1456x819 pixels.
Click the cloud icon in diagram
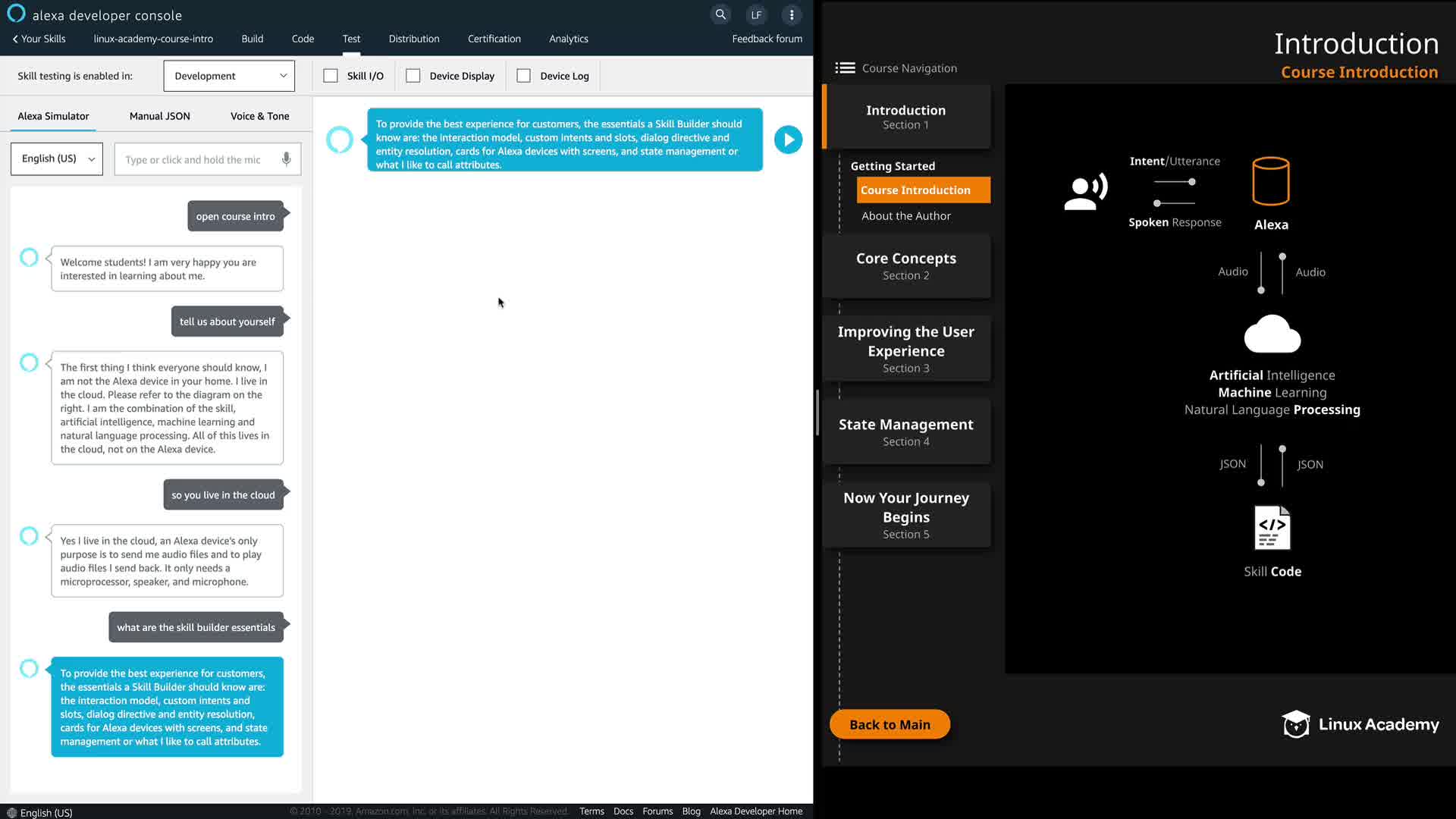click(x=1272, y=334)
